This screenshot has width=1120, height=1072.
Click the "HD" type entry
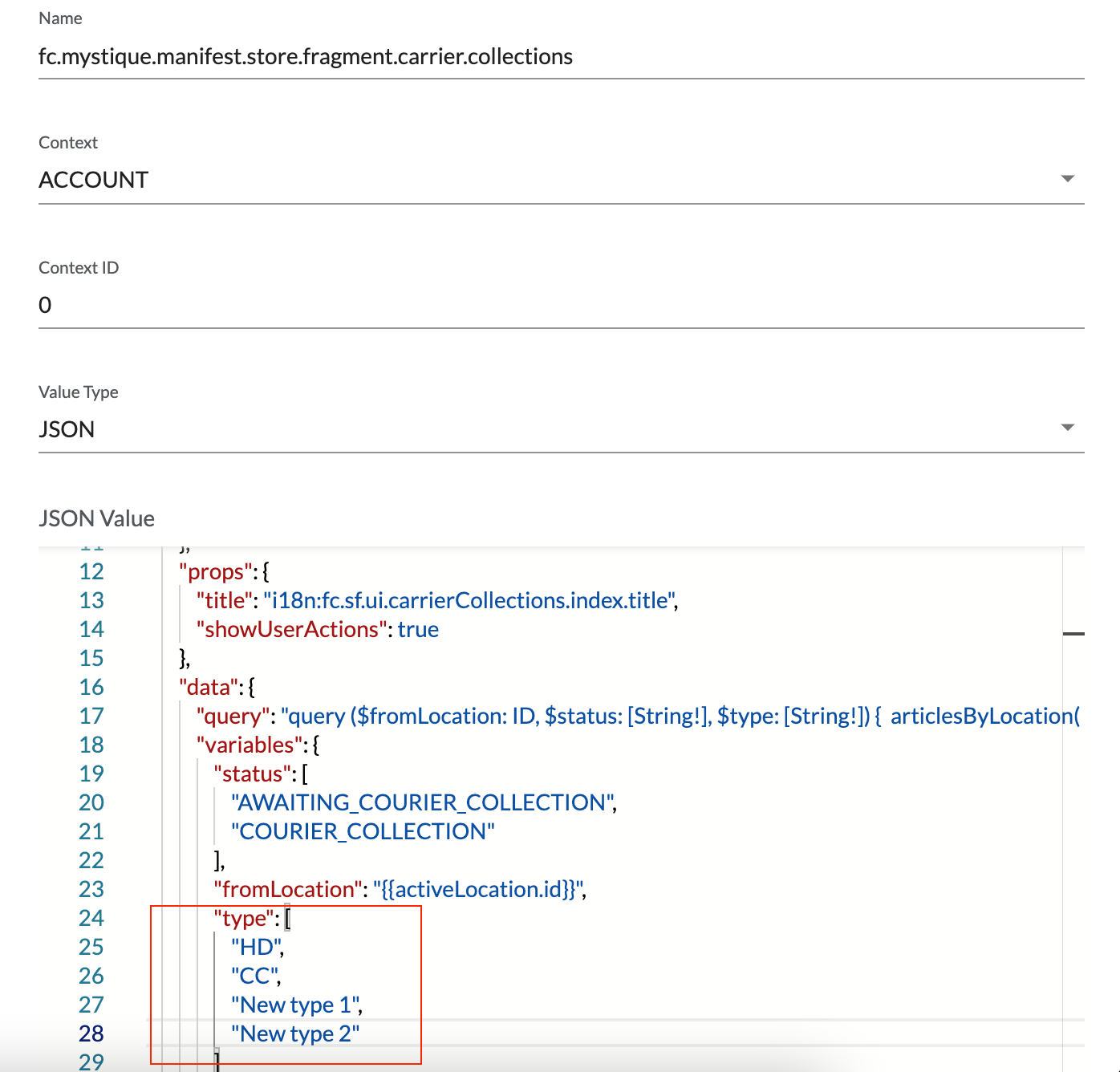pyautogui.click(x=256, y=948)
